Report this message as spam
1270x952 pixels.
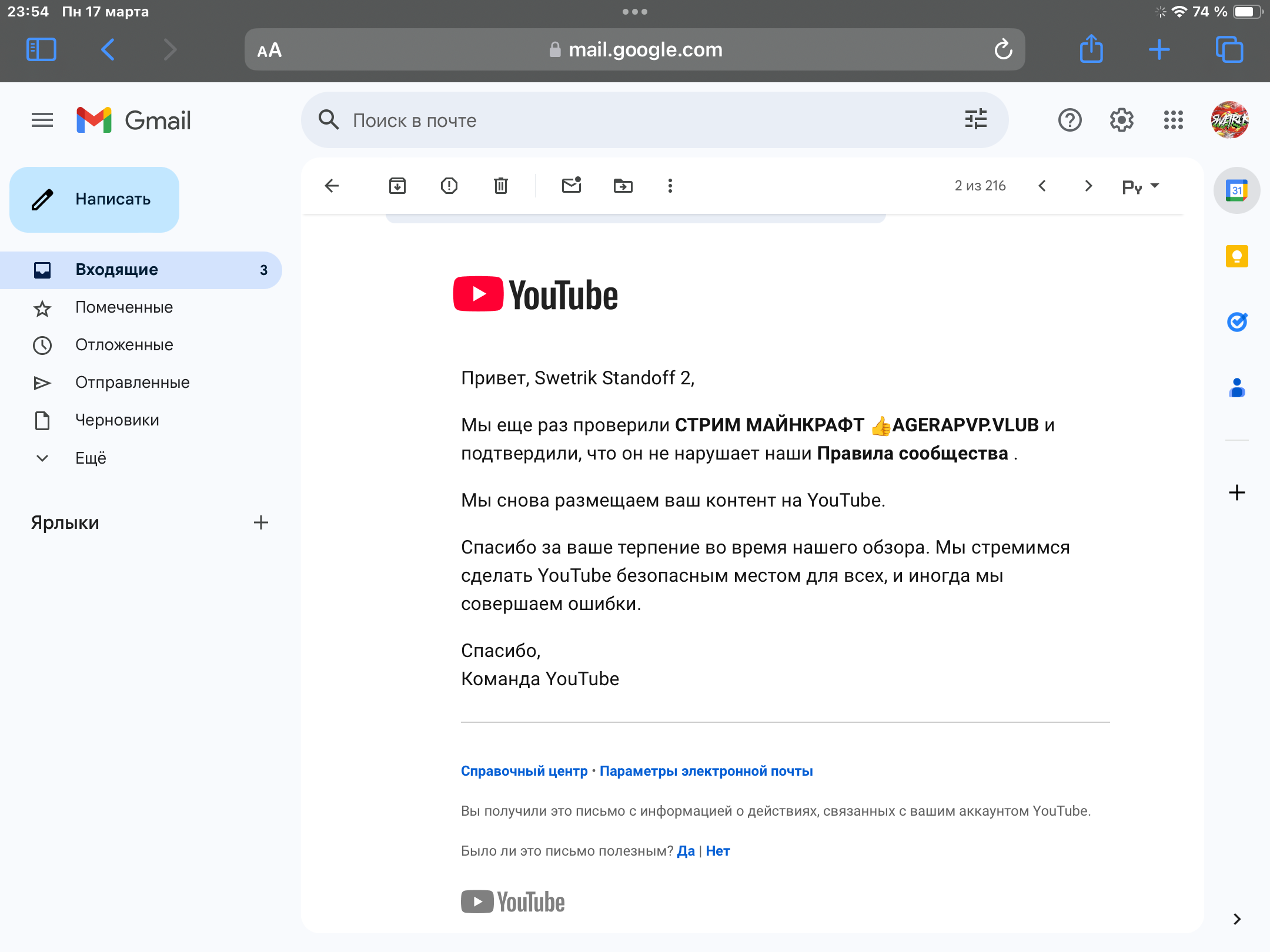click(x=449, y=186)
